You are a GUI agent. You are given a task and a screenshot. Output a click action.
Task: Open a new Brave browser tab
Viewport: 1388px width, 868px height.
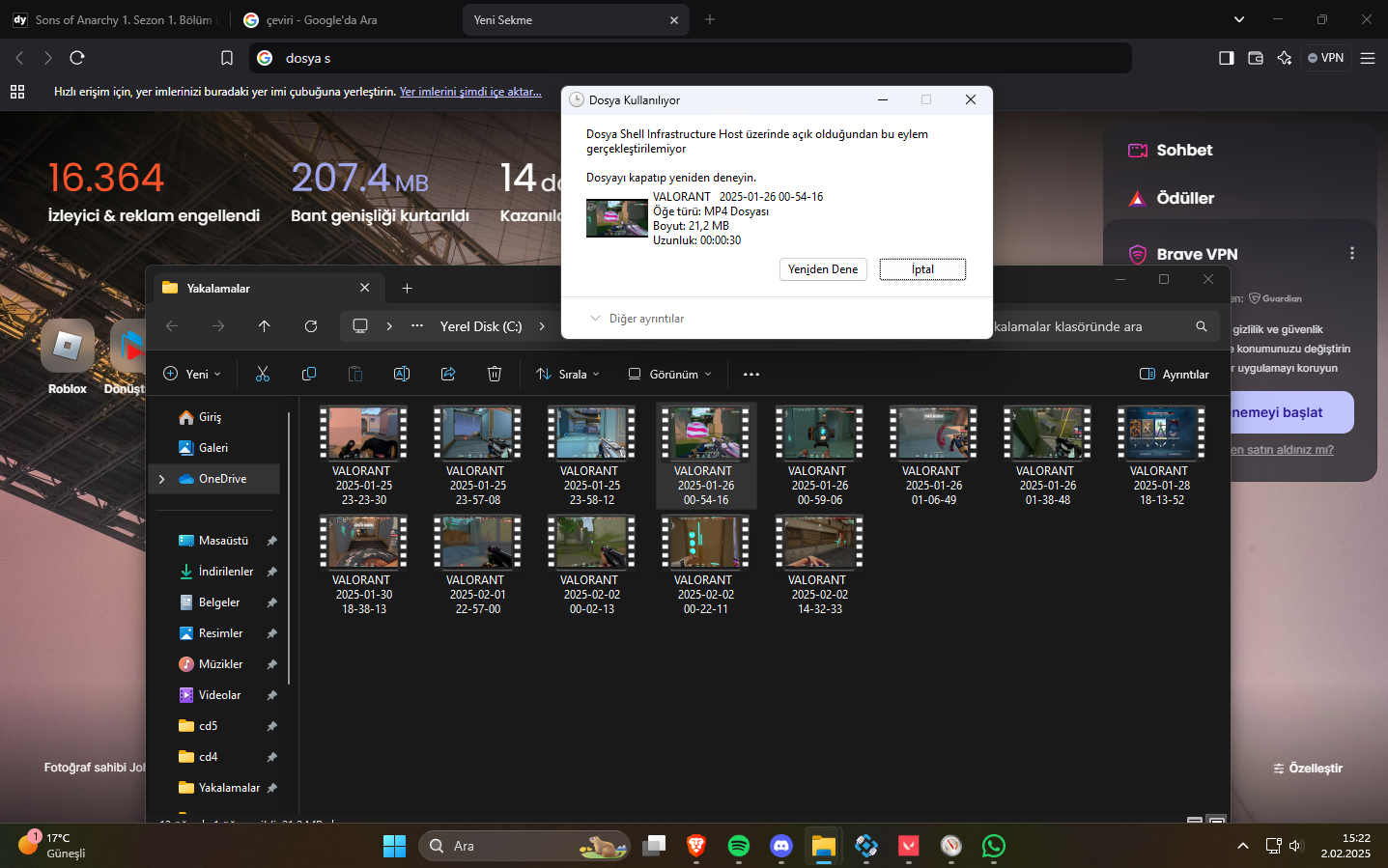(710, 19)
